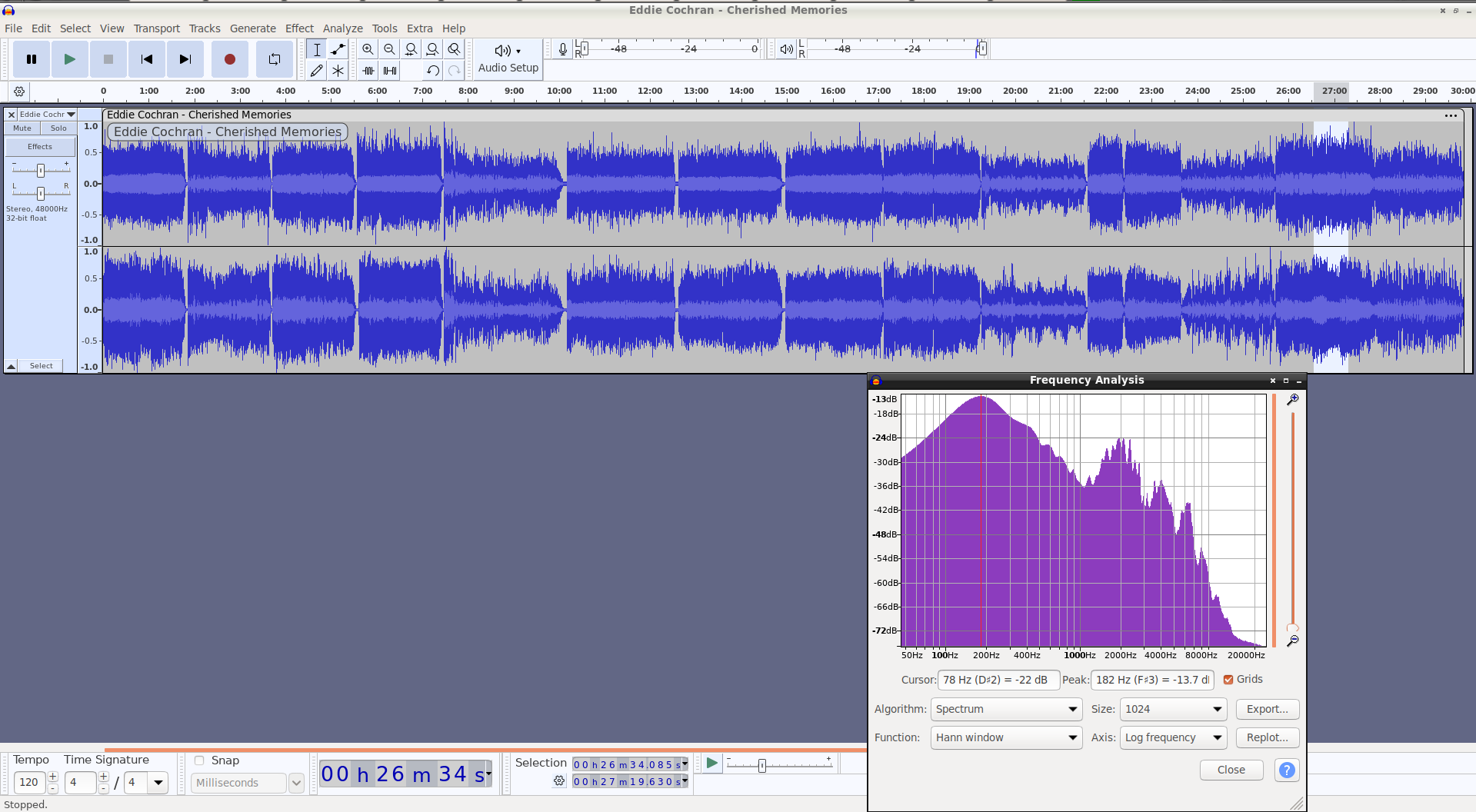Image resolution: width=1476 pixels, height=812 pixels.
Task: Click the Zoom Toggle icon
Action: tap(455, 49)
